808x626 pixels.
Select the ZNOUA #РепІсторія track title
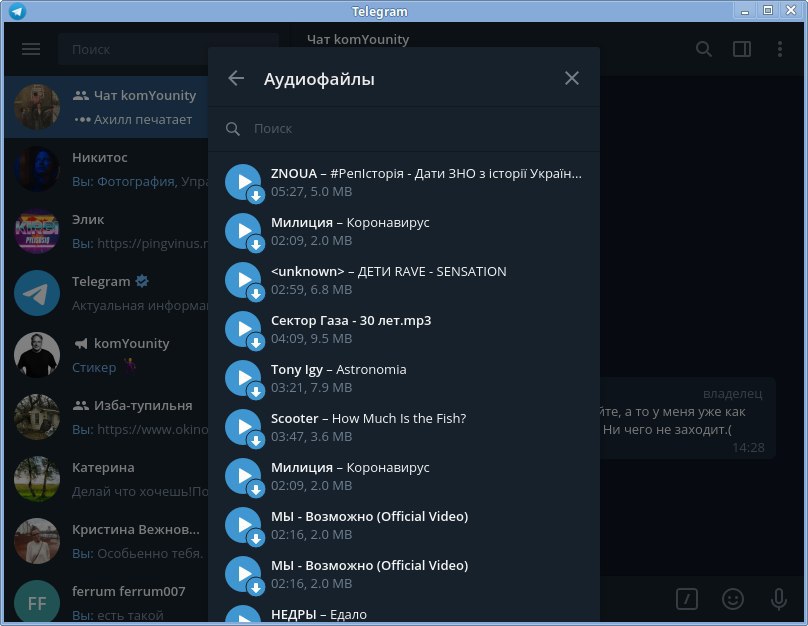tap(426, 174)
